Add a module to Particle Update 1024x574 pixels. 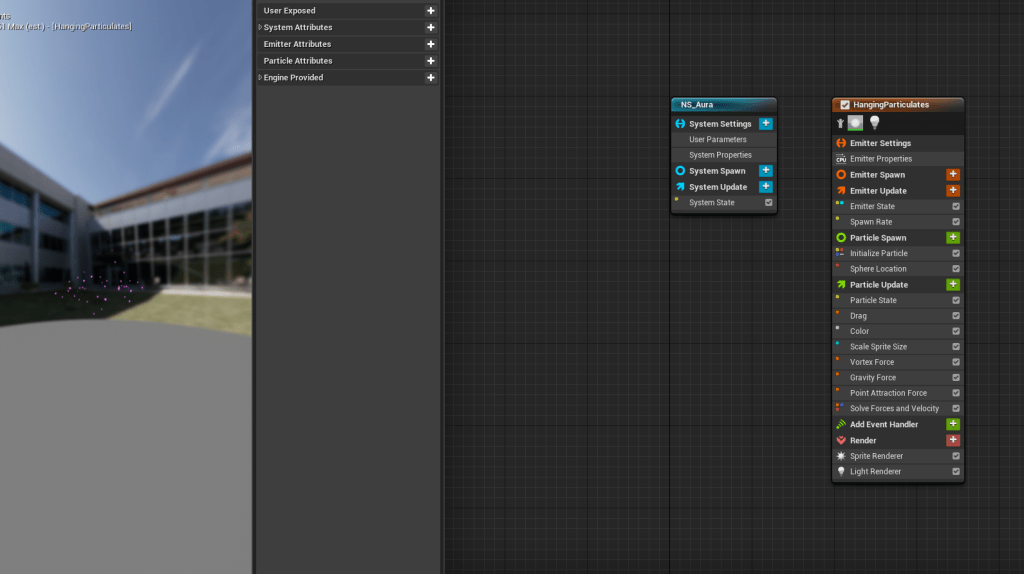[x=952, y=285]
